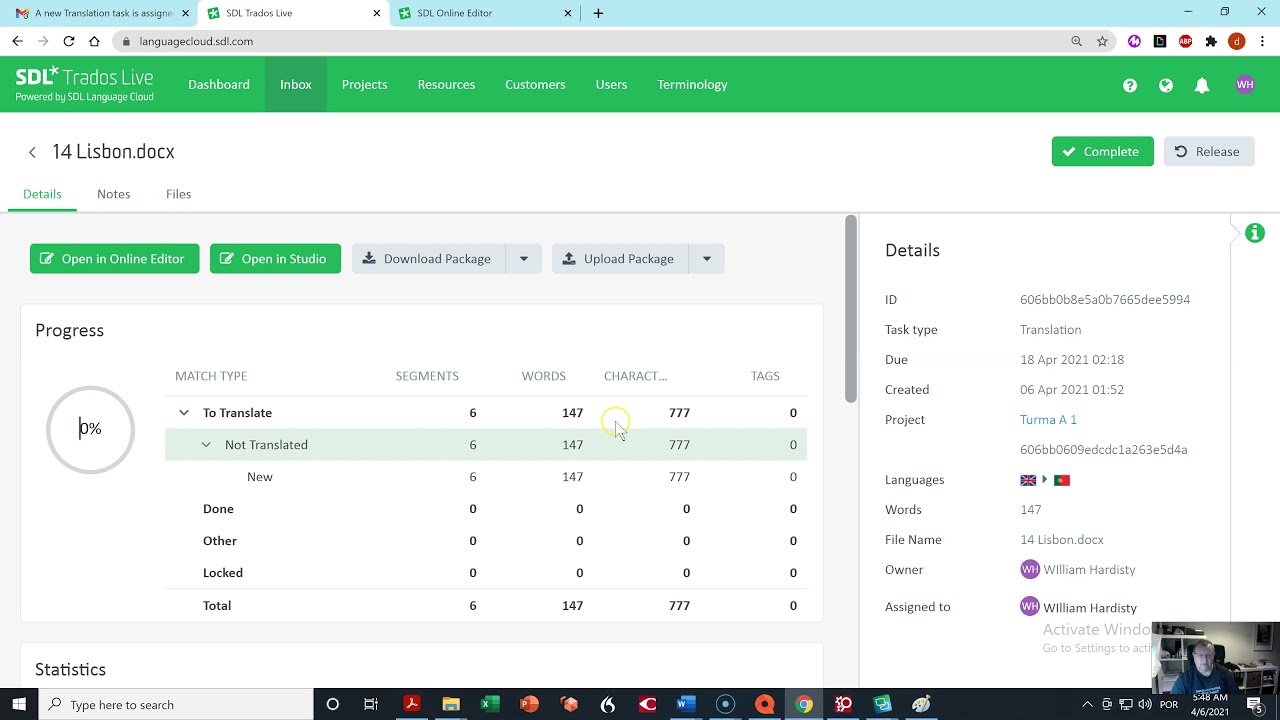Switch to the Files tab
1280x720 pixels.
(178, 194)
